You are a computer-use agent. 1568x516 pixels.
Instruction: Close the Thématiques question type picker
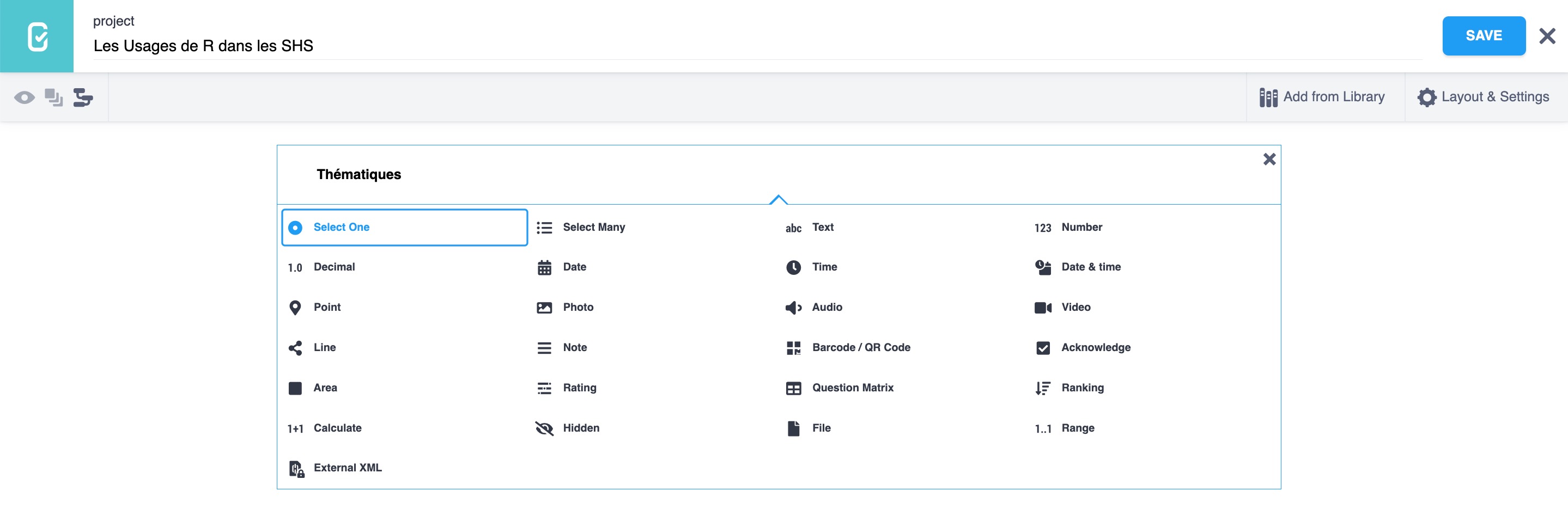coord(1268,159)
